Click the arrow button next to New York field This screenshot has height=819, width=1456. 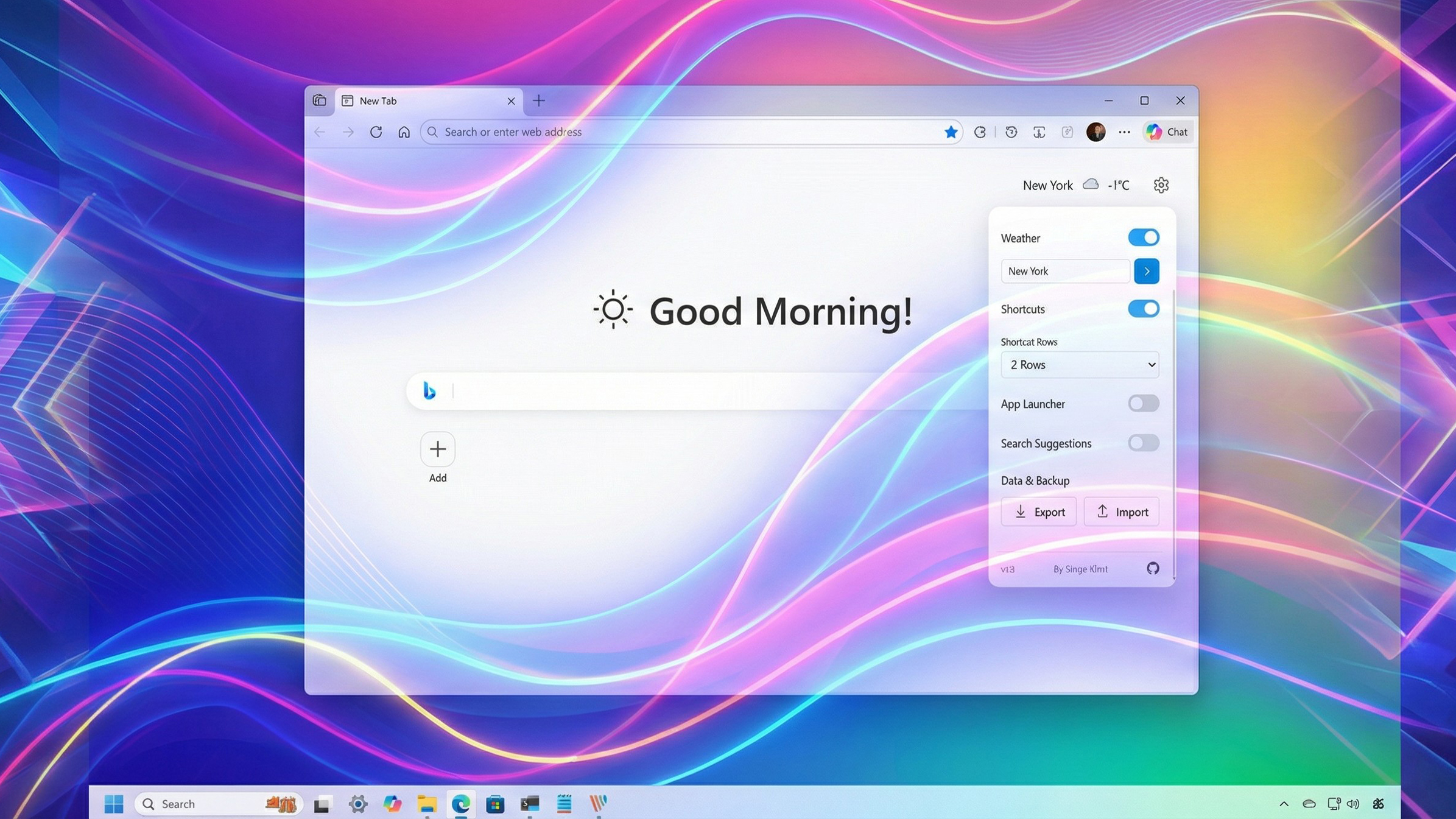(x=1147, y=271)
